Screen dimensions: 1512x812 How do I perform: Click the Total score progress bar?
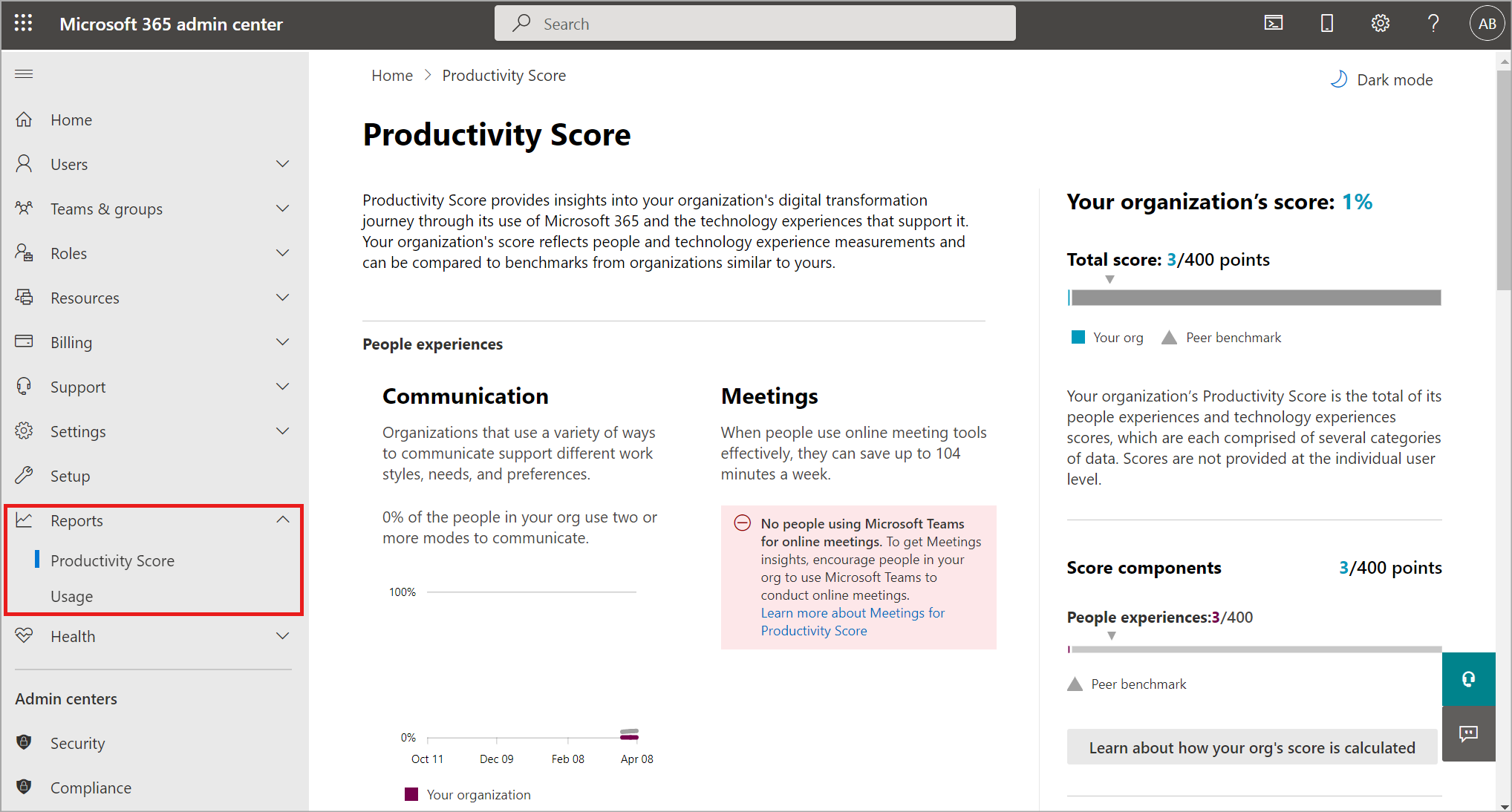1254,298
